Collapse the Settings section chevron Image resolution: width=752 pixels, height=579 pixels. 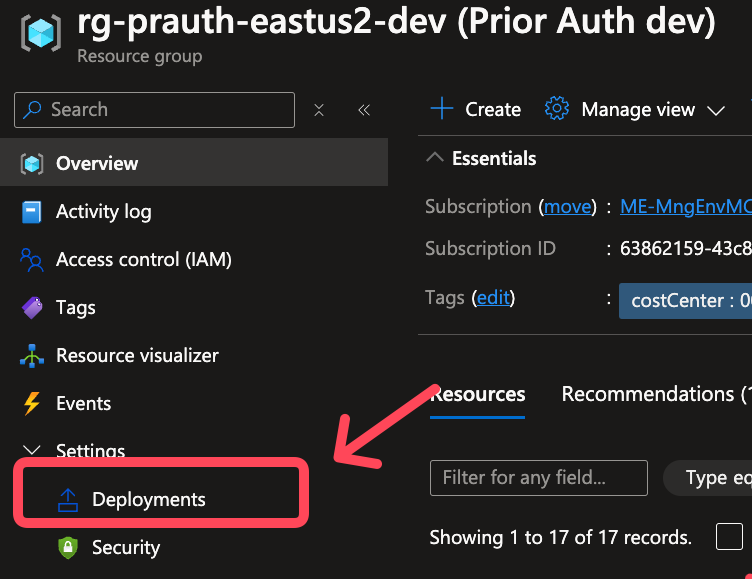[x=32, y=450]
